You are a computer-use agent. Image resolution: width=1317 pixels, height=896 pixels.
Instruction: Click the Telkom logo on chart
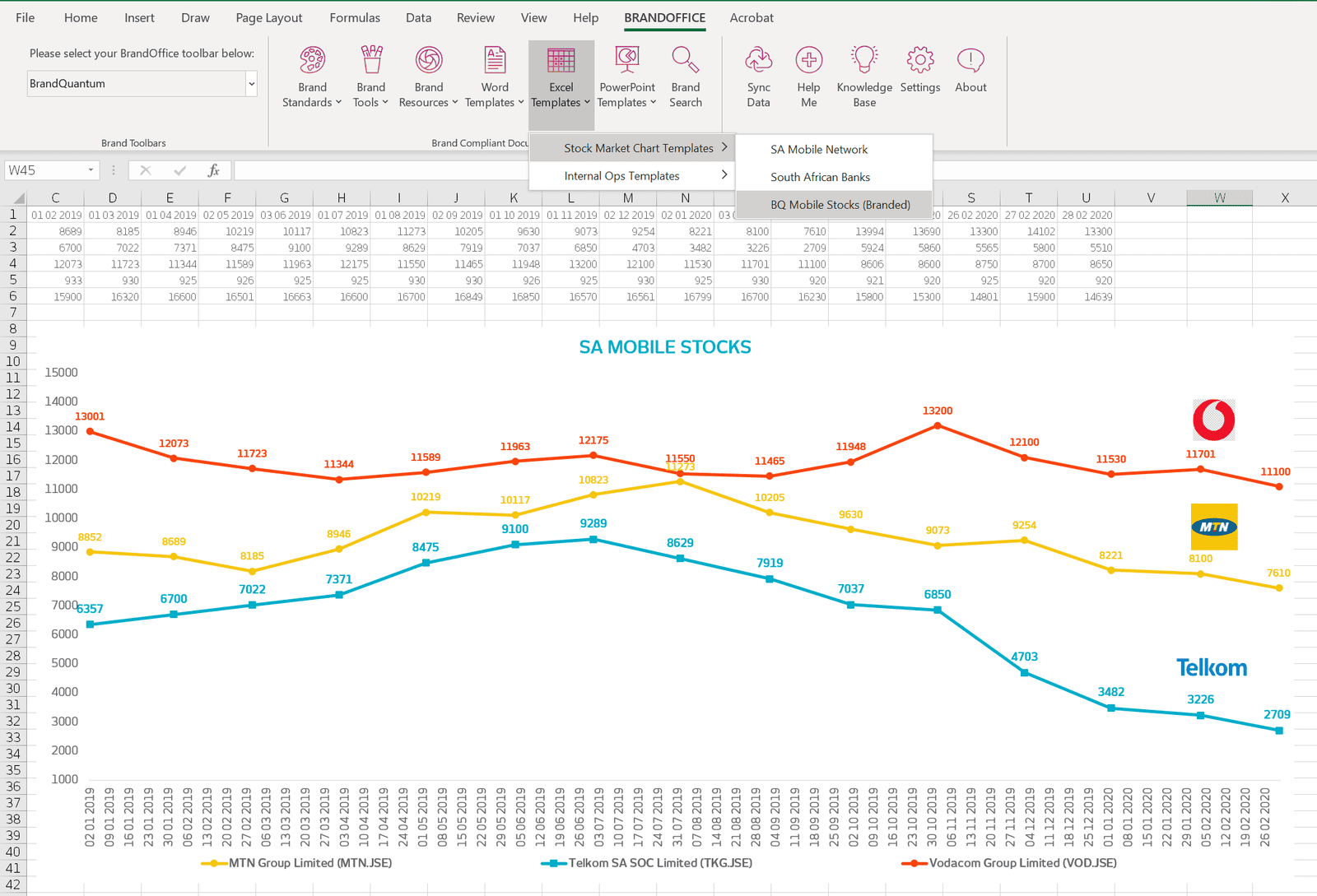click(1212, 667)
